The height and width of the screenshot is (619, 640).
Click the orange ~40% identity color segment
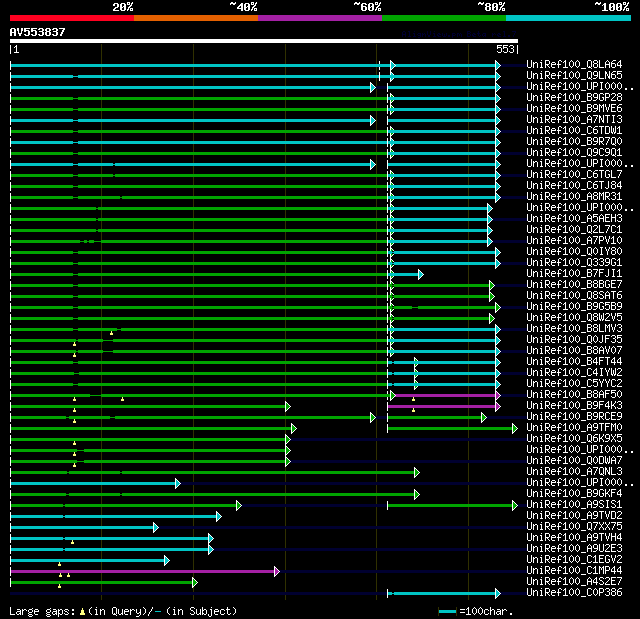click(196, 18)
